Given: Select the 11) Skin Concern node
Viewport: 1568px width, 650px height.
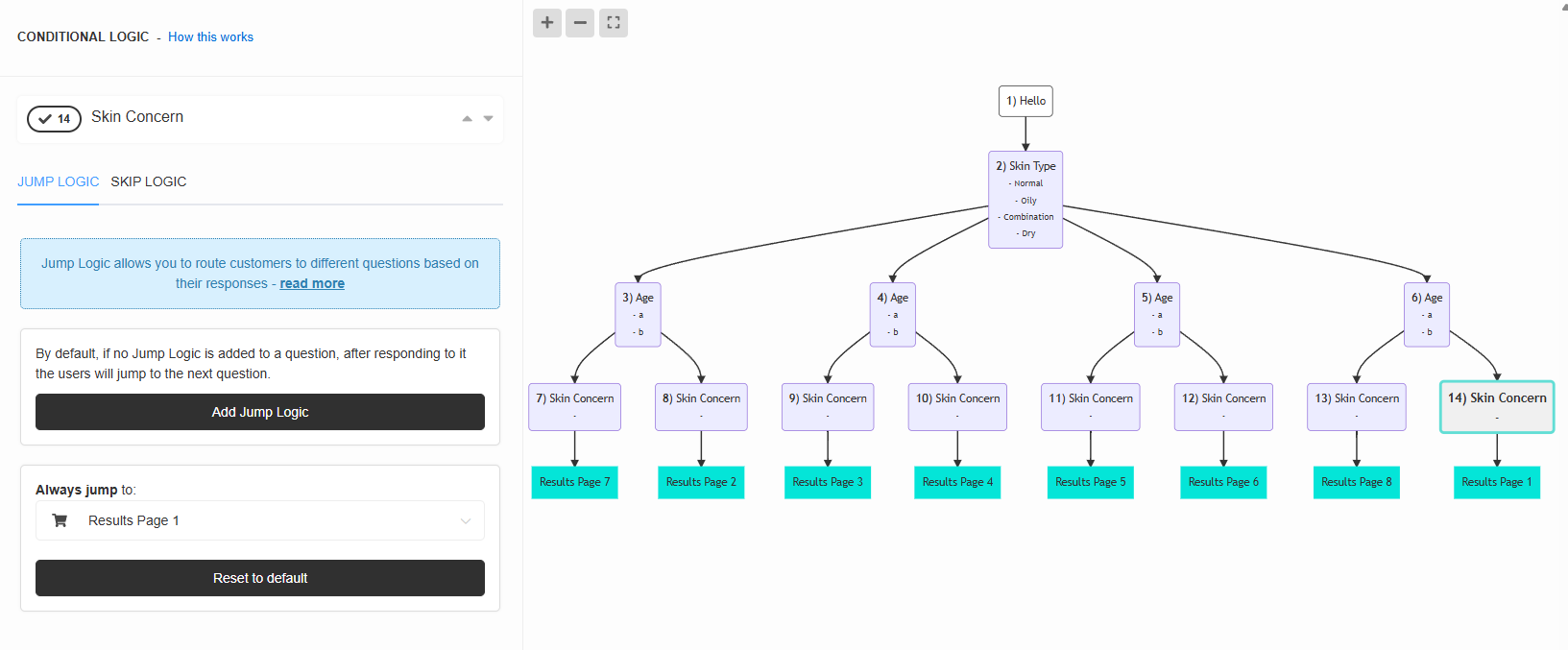Looking at the screenshot, I should [x=1091, y=407].
